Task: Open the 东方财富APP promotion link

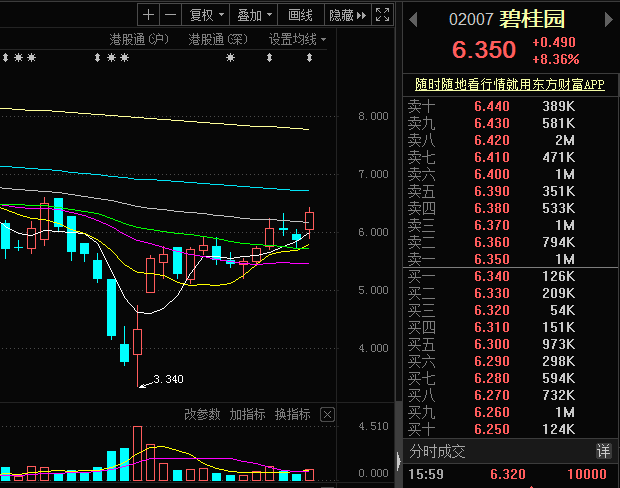Action: (510, 84)
